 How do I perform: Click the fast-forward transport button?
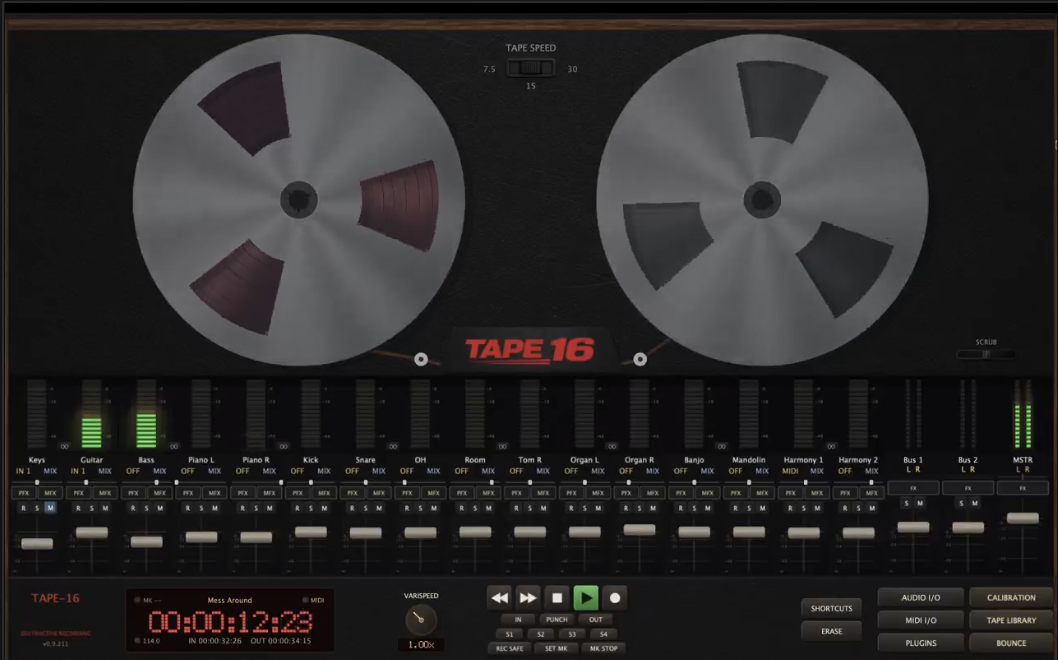point(528,597)
